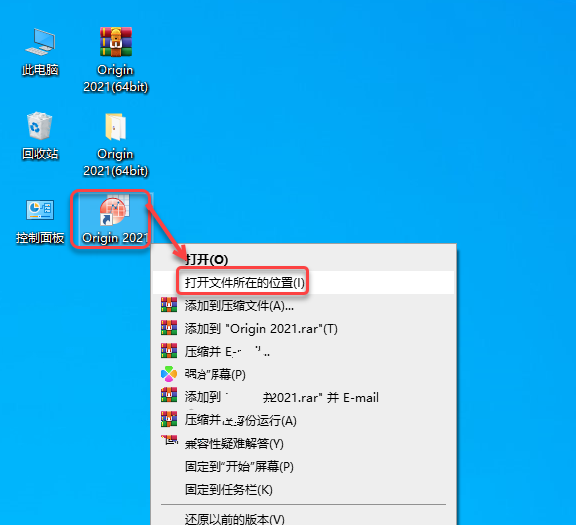Choose 兼容性疑难解答(Y) menu entry
576x525 pixels.
click(x=304, y=443)
